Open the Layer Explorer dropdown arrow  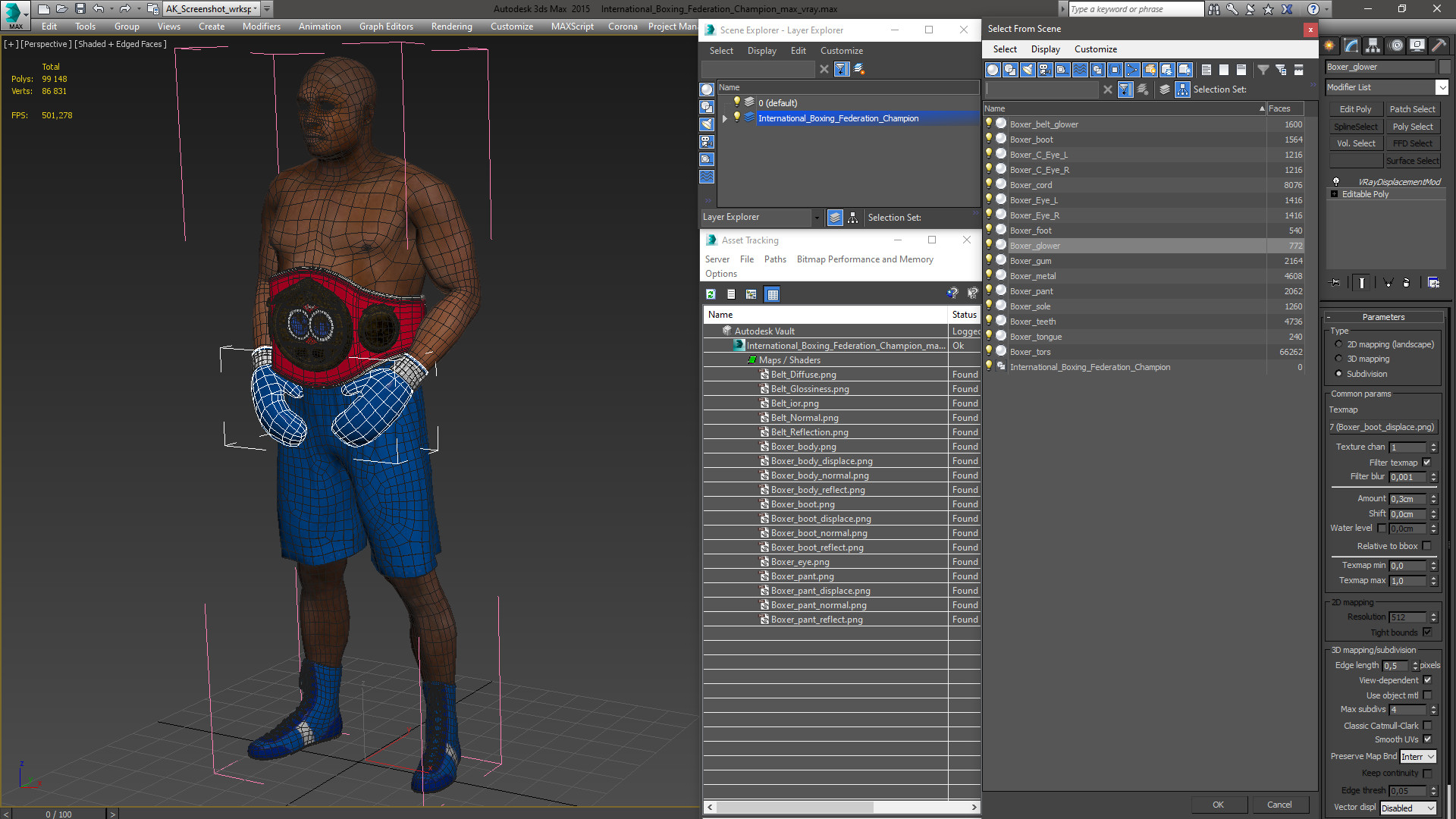pos(817,218)
